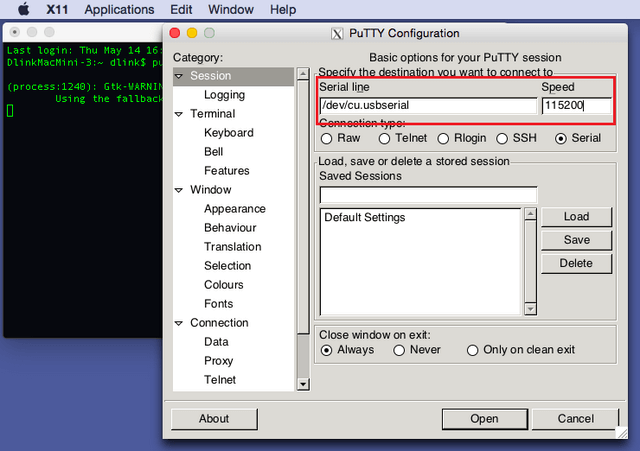Select Default Settings in sessions list
This screenshot has height=451, width=640.
[364, 217]
